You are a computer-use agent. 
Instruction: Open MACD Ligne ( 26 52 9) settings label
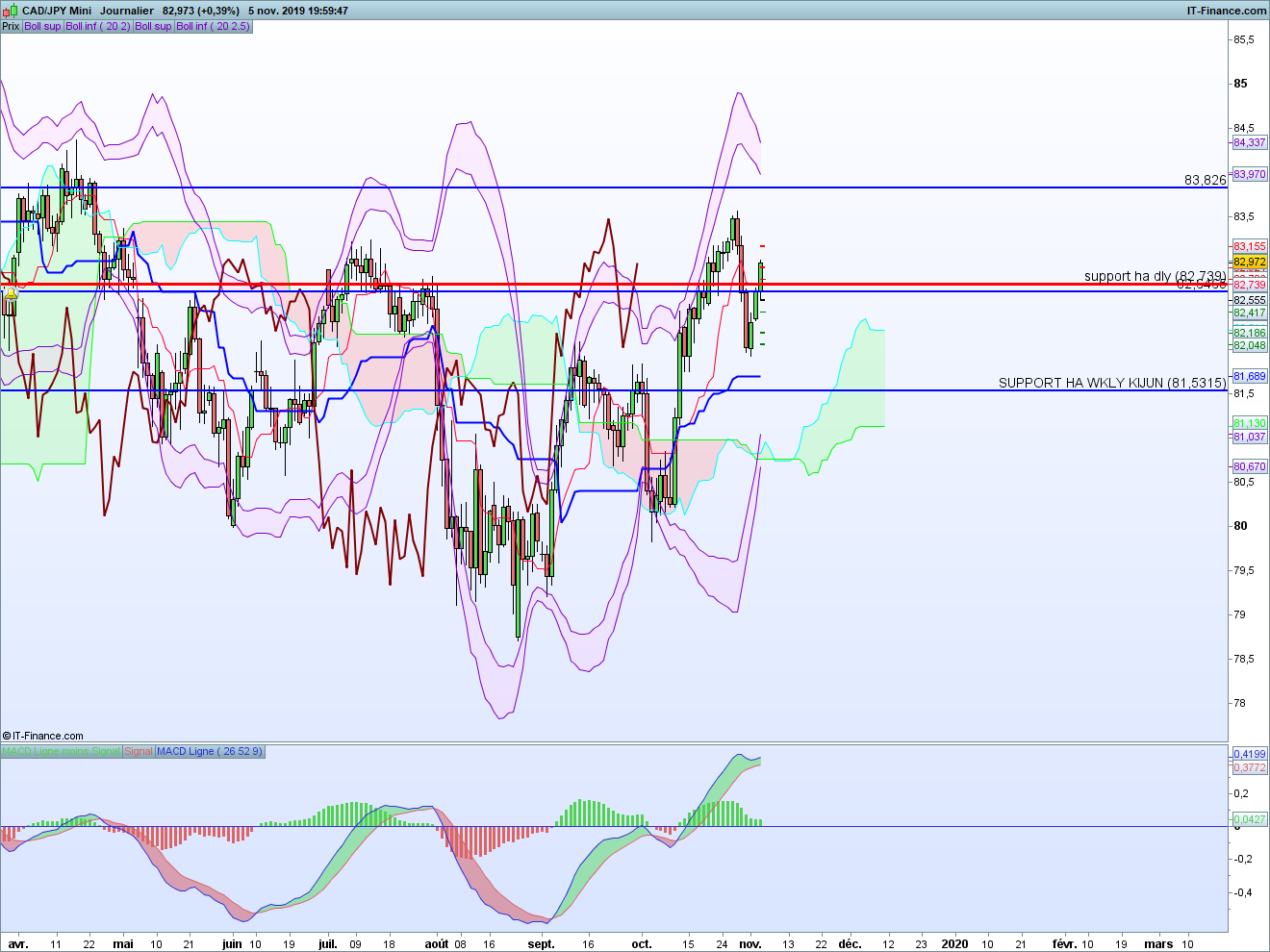(x=209, y=751)
